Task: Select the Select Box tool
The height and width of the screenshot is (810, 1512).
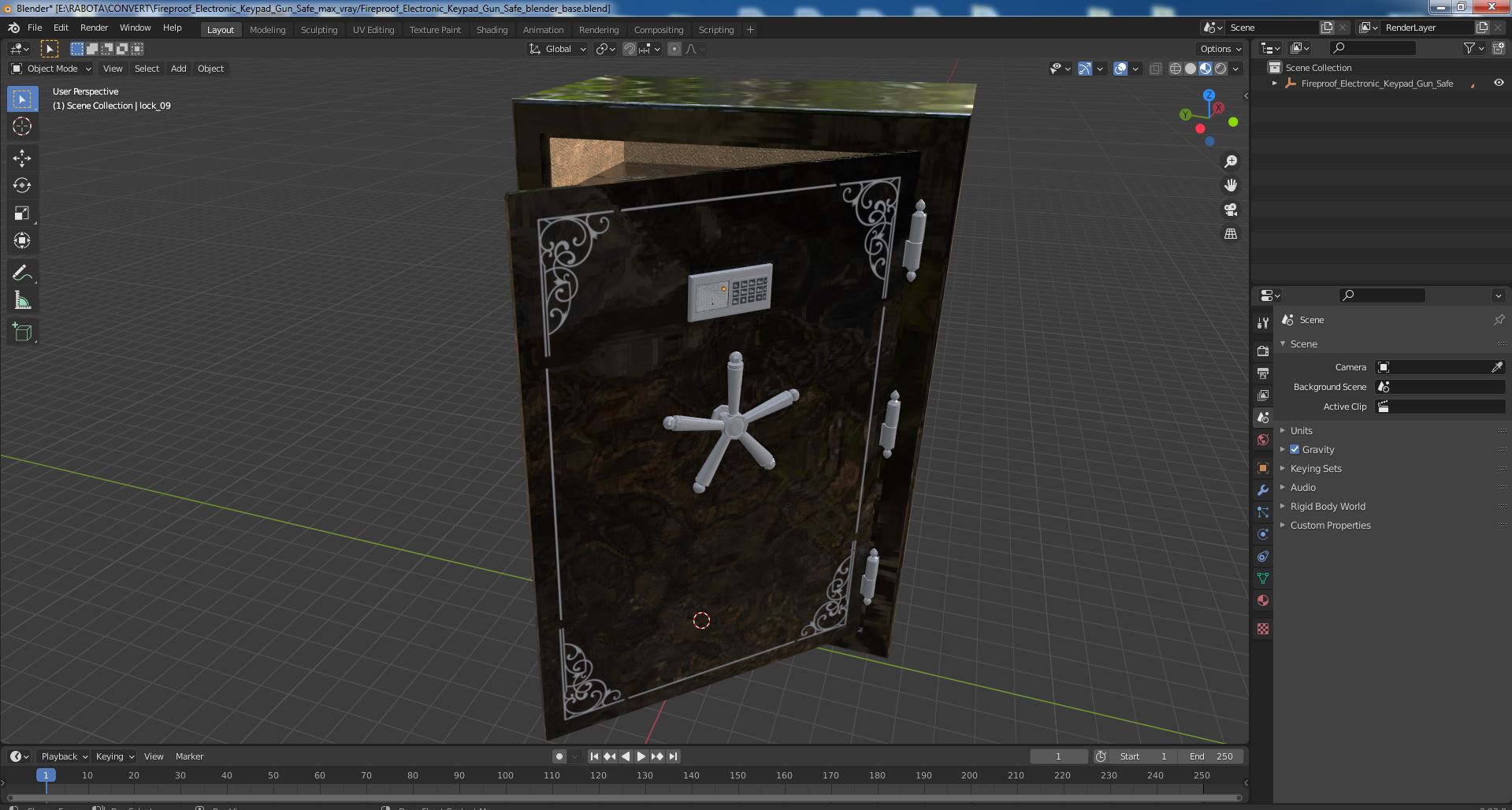Action: click(22, 99)
